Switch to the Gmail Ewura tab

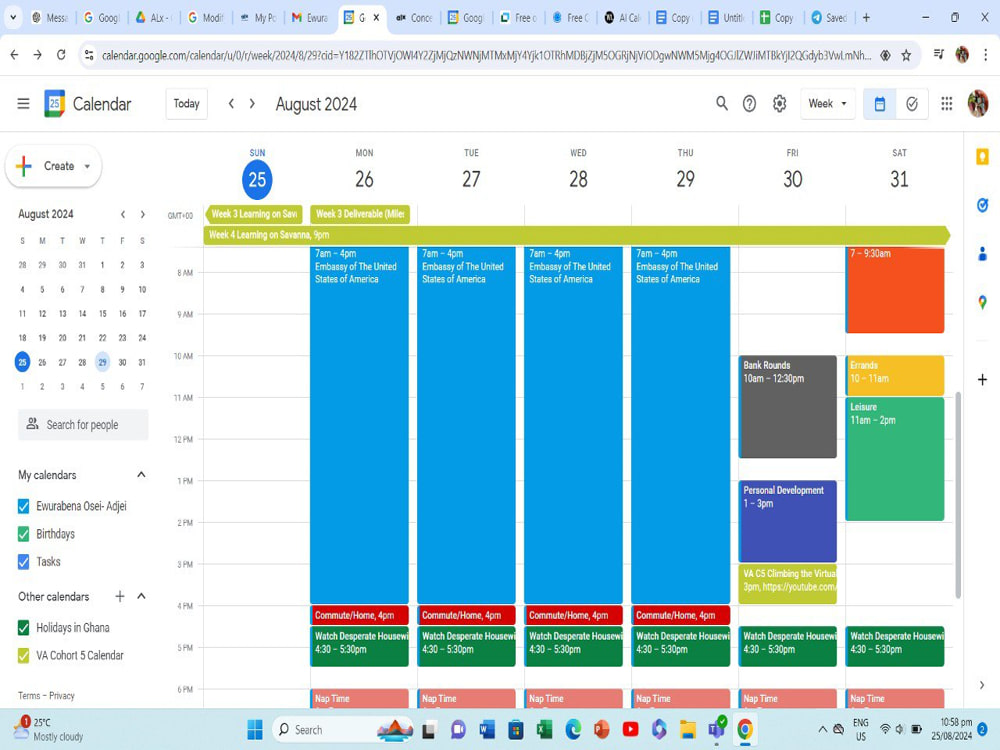(309, 18)
